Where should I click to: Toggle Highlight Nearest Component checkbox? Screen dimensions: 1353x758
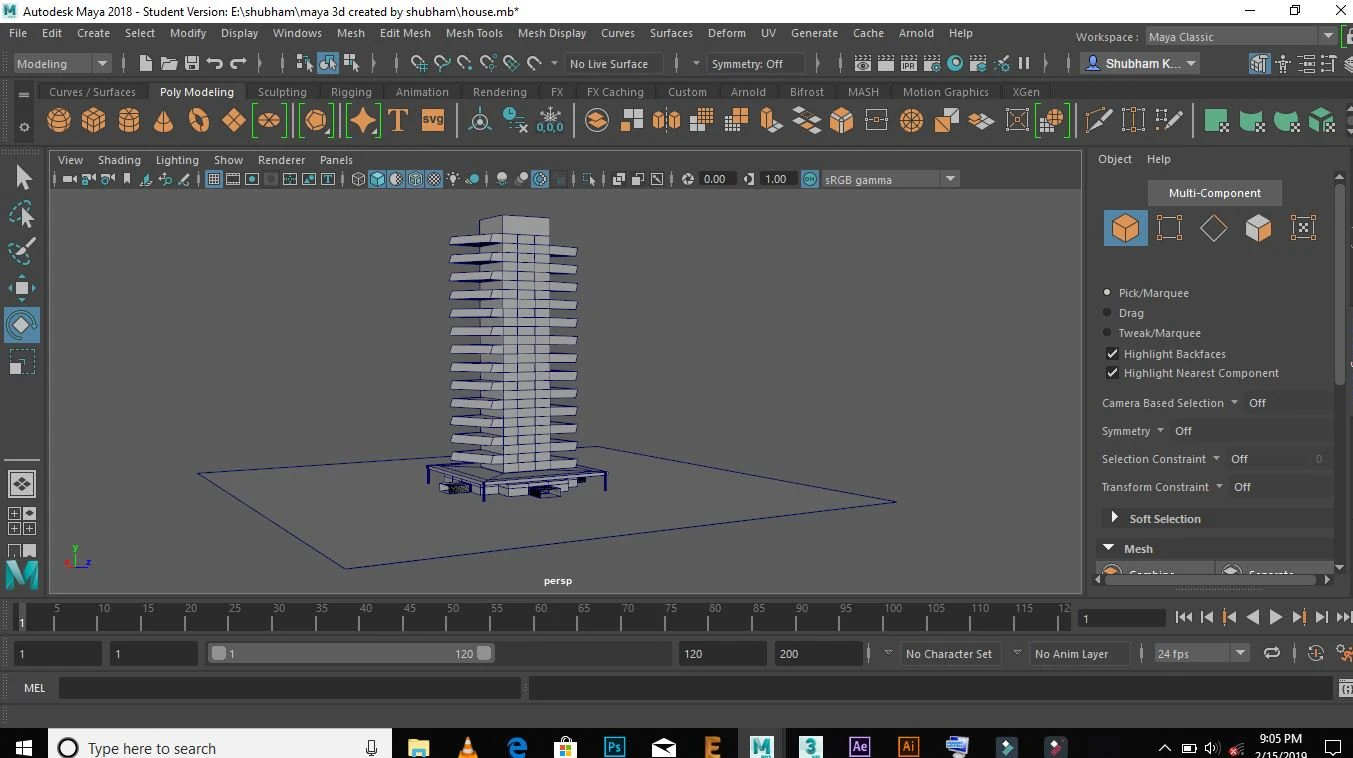tap(1112, 373)
